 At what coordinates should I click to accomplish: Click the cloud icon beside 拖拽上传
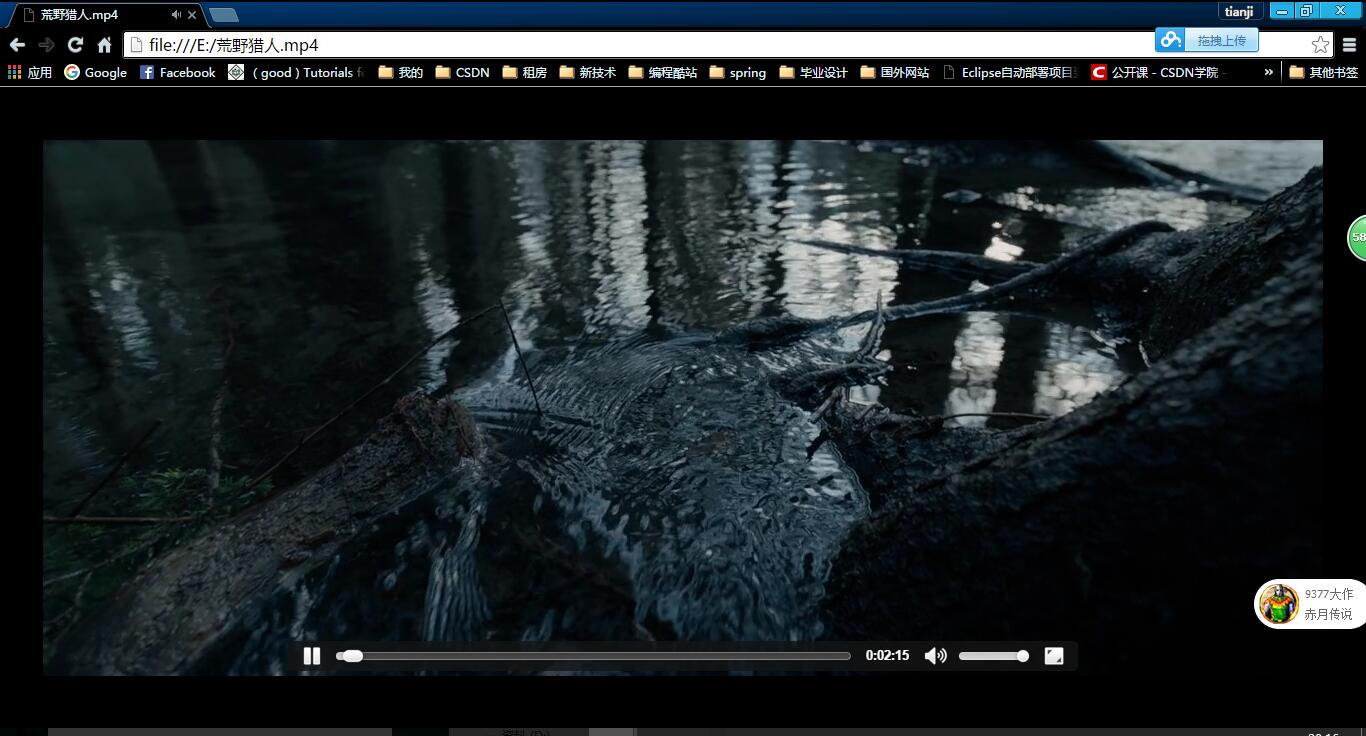[1170, 40]
